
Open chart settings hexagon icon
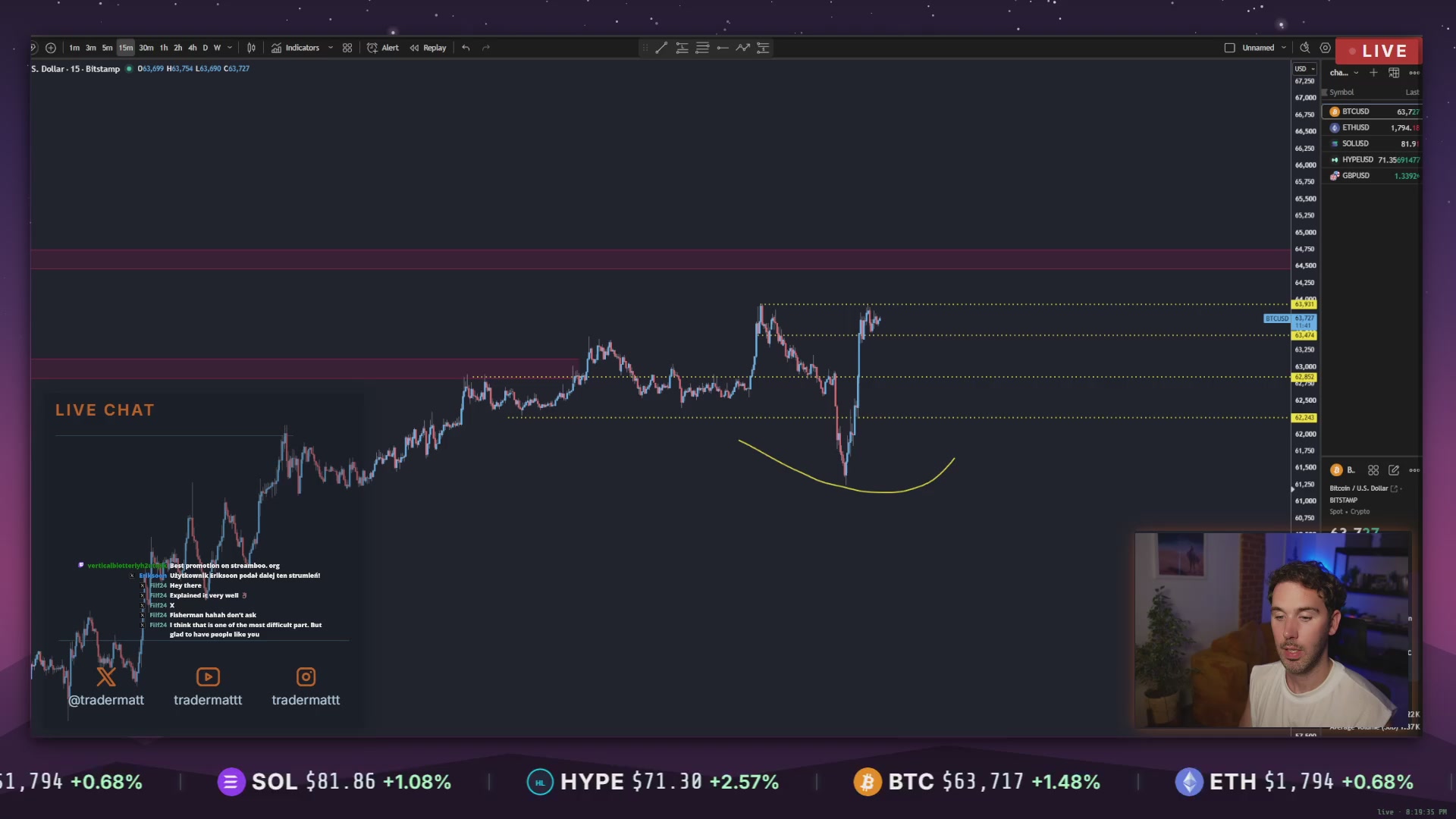point(1326,48)
